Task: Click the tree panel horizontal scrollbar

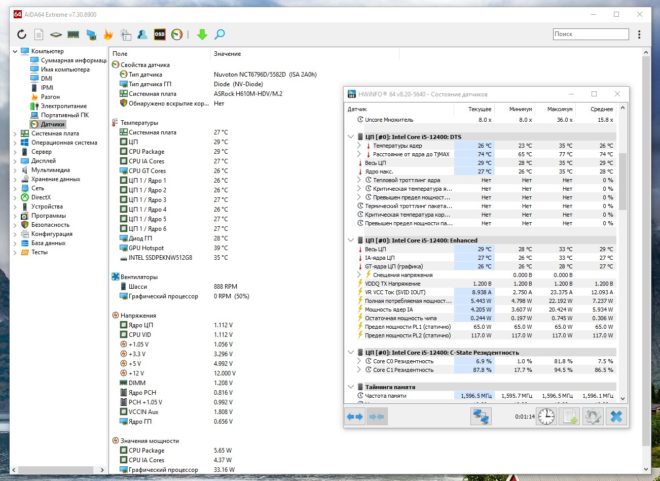Action: (x=55, y=470)
